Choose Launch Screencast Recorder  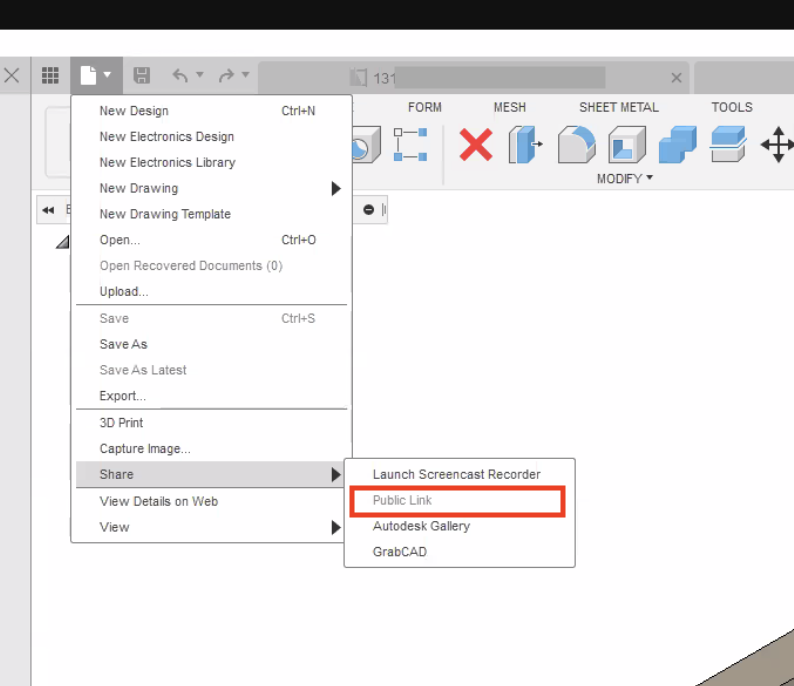[x=459, y=474]
